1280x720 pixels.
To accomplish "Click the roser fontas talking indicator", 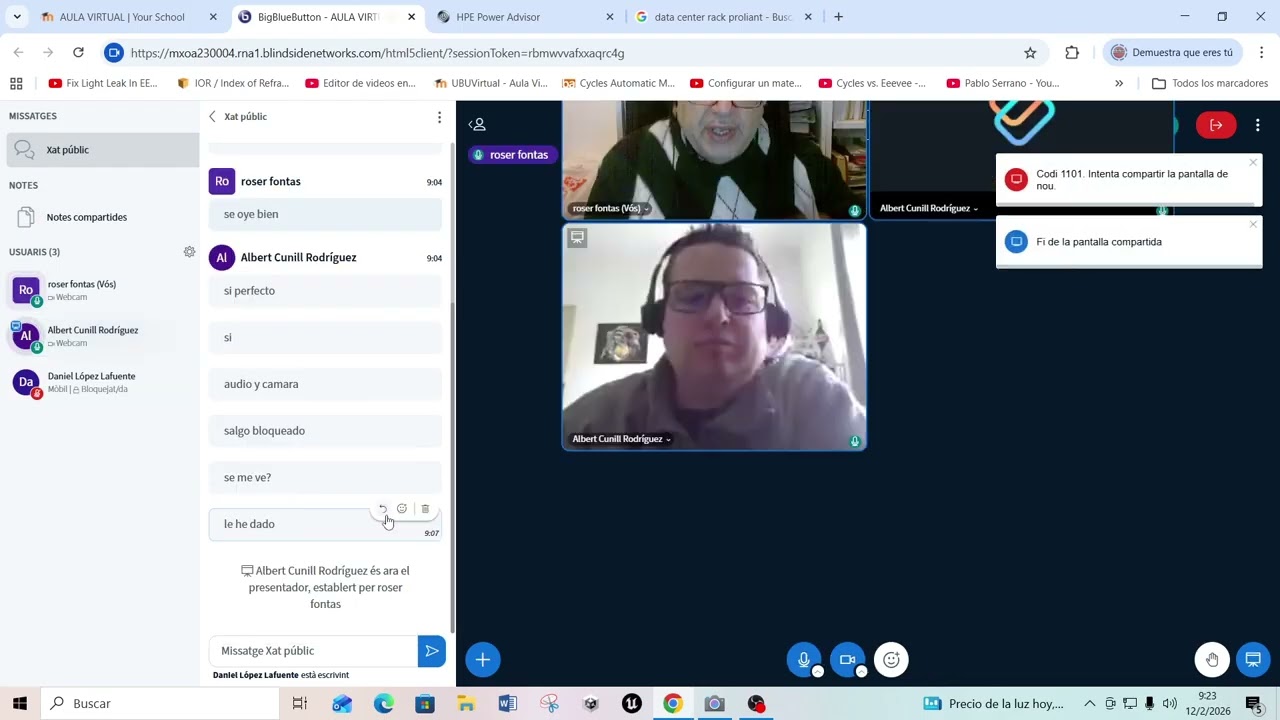I will coord(511,155).
